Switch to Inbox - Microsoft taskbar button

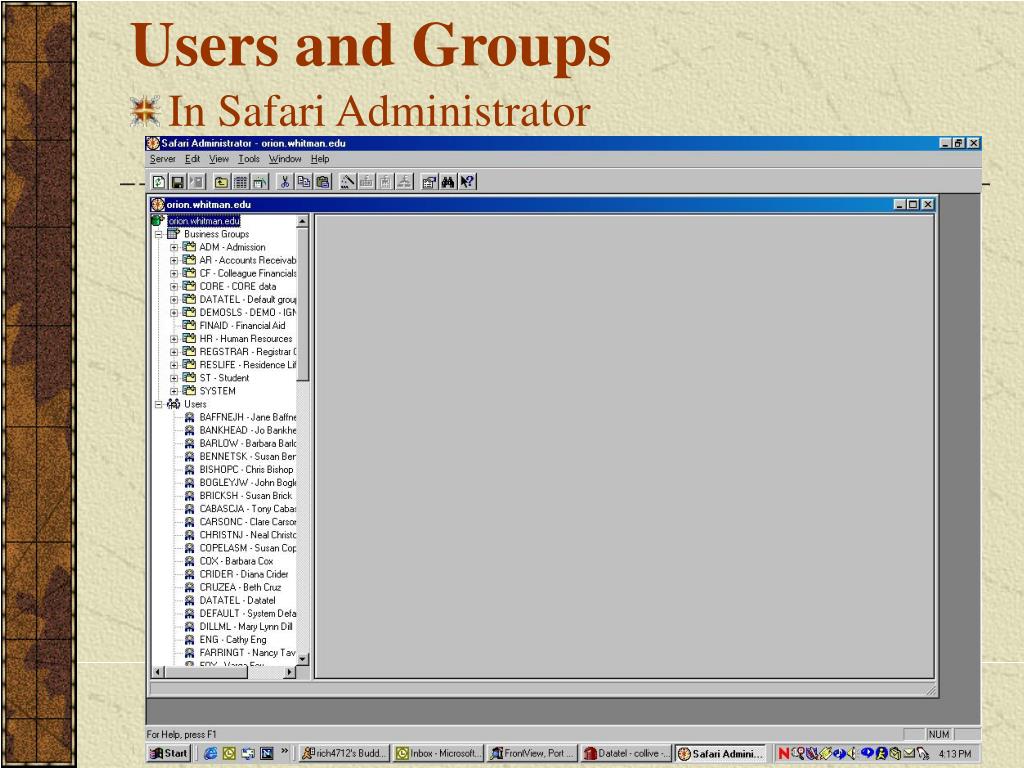coord(439,753)
